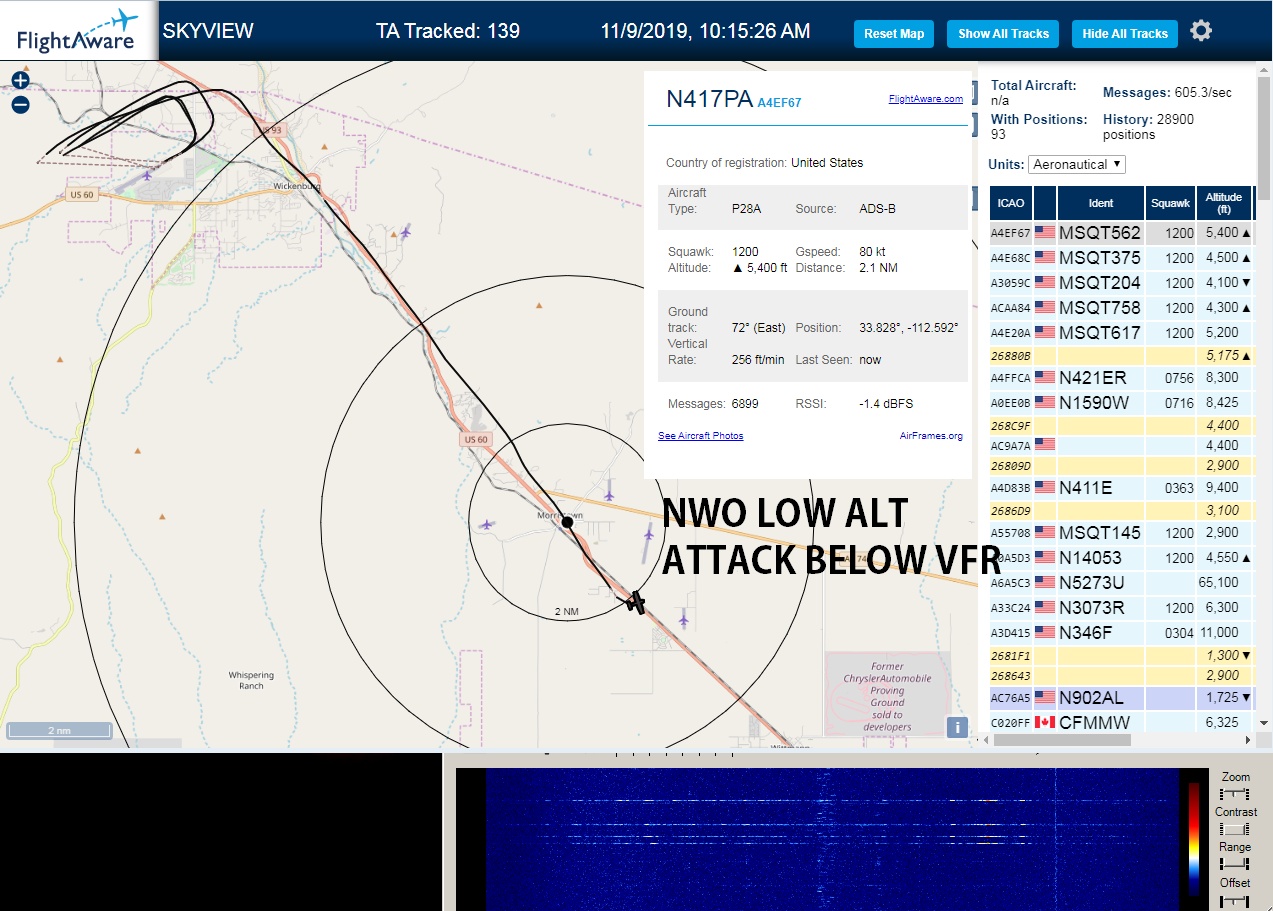
Task: Click the A4EF67 hex code link
Action: 779,103
